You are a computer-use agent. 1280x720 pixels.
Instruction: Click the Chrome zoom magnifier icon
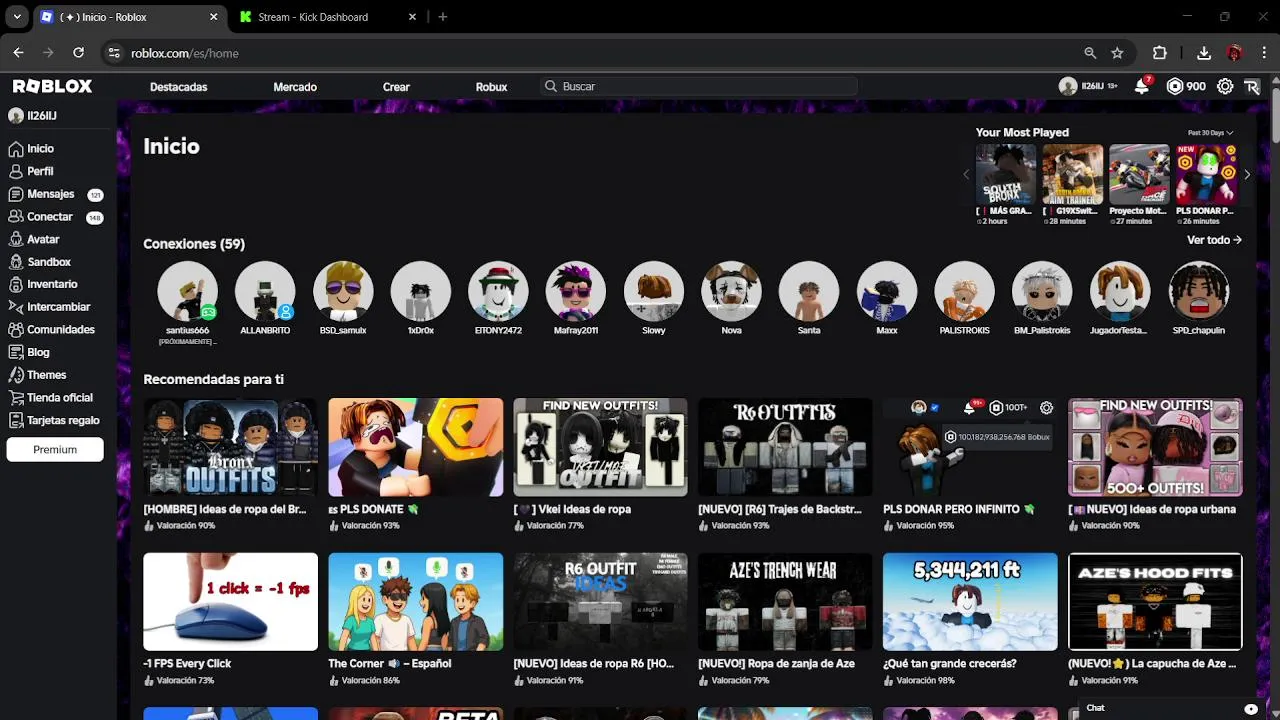(1090, 53)
